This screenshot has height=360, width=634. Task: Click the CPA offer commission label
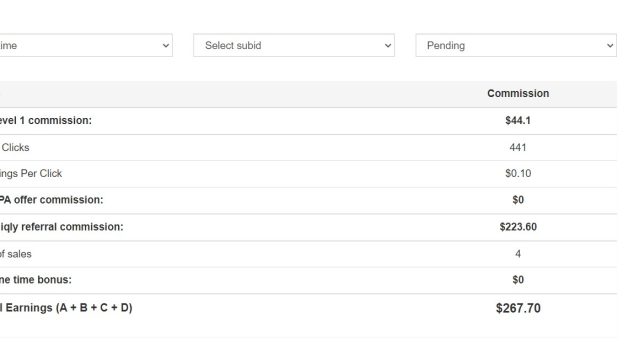(x=51, y=200)
